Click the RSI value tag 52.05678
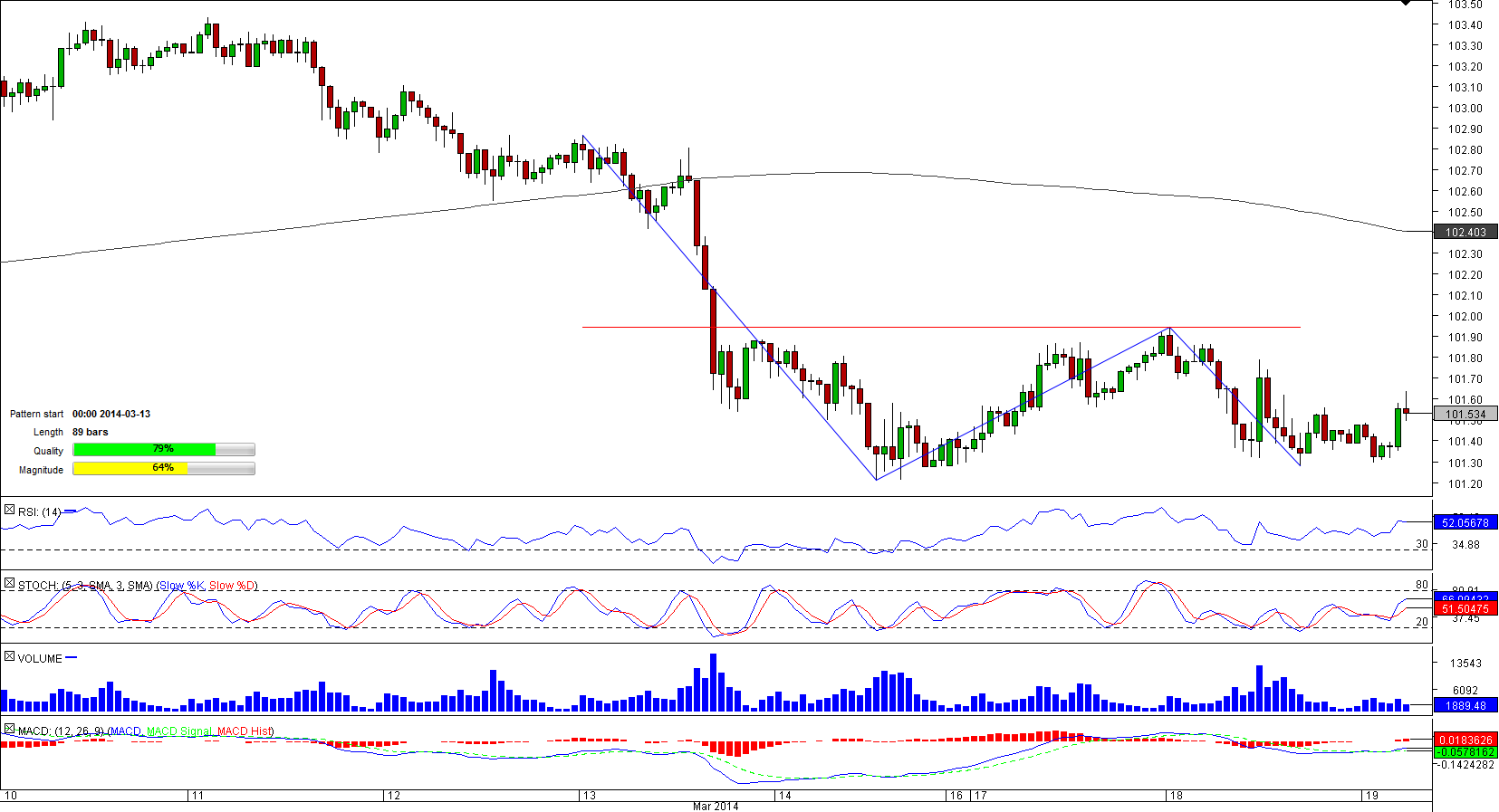1499x812 pixels. click(x=1465, y=523)
